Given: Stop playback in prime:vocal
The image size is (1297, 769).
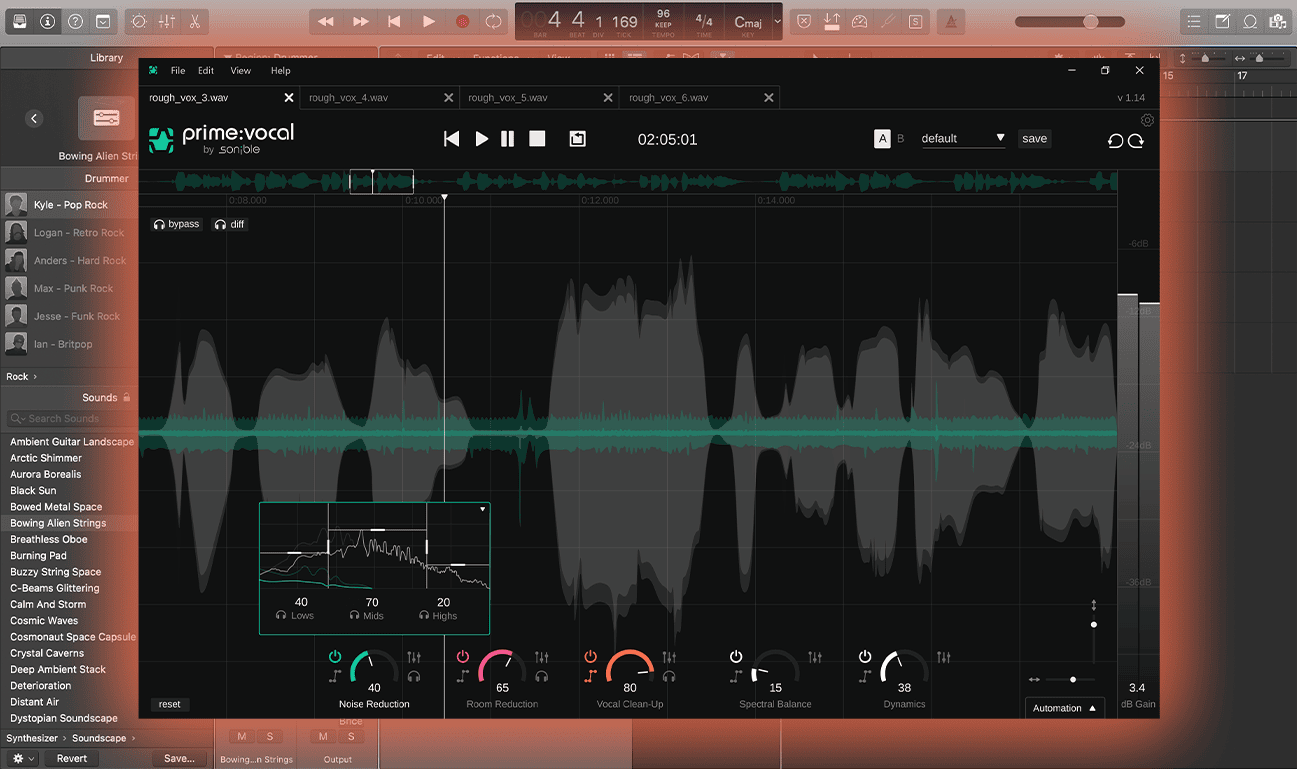Looking at the screenshot, I should point(537,139).
